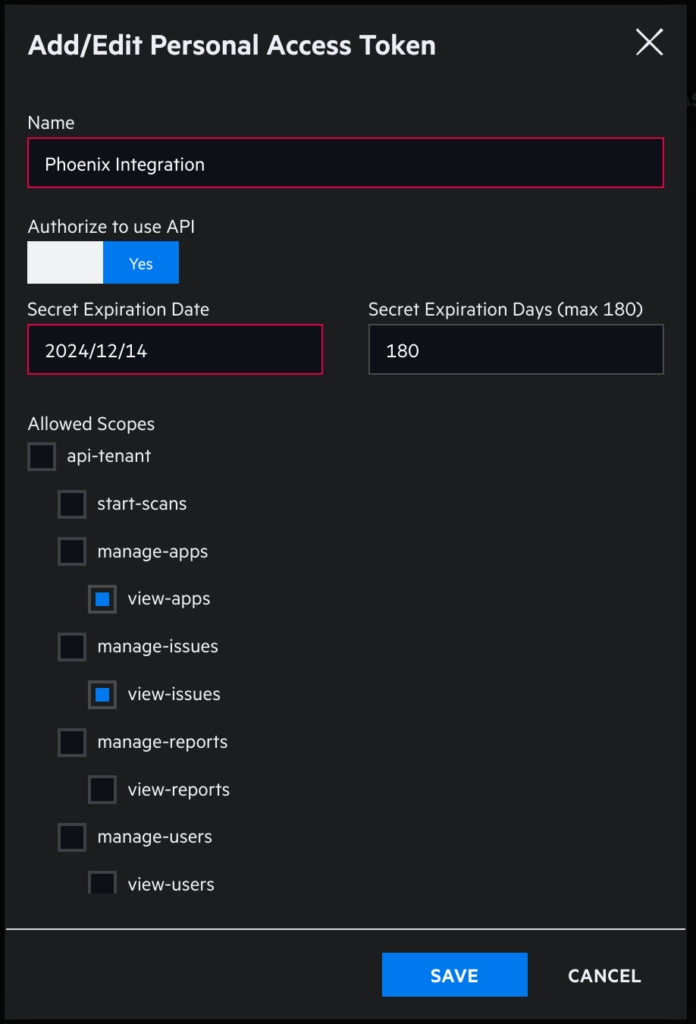The width and height of the screenshot is (696, 1024).
Task: Enable the start-scans scope
Action: [72, 504]
